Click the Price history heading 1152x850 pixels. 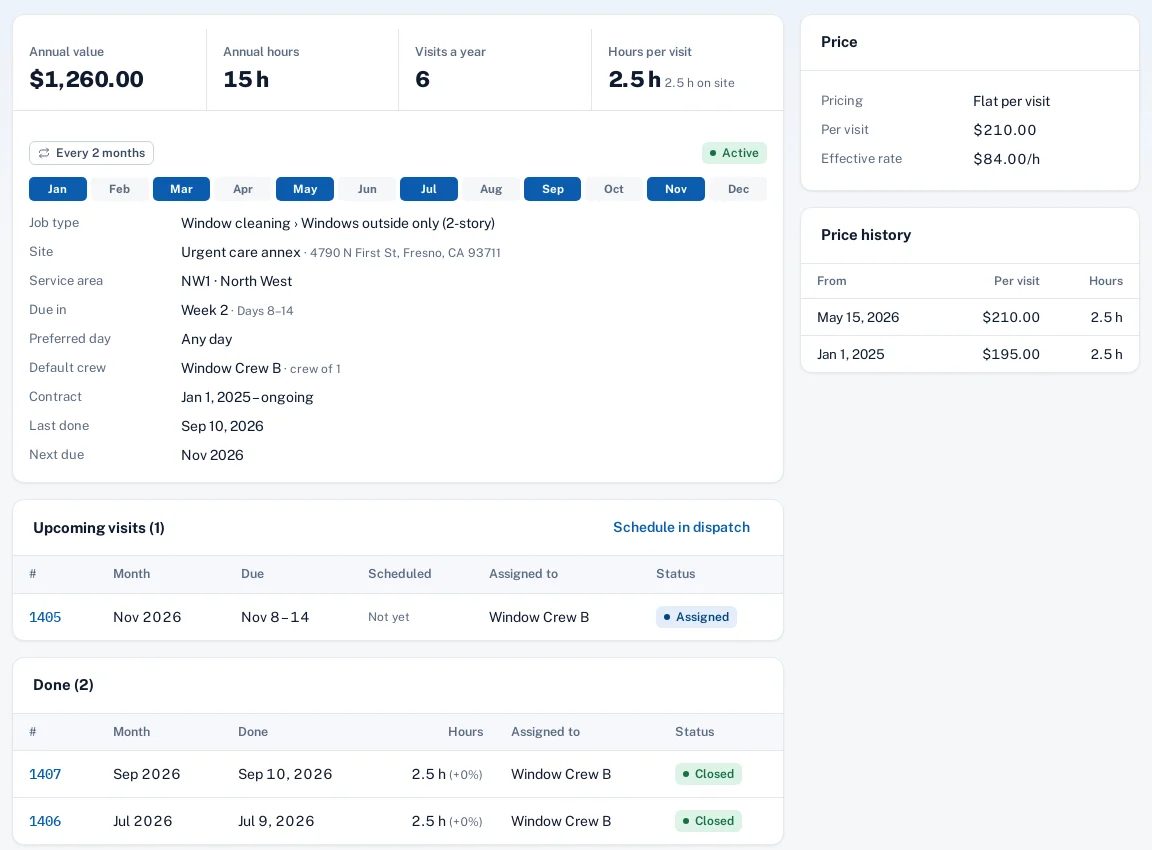[x=865, y=235]
